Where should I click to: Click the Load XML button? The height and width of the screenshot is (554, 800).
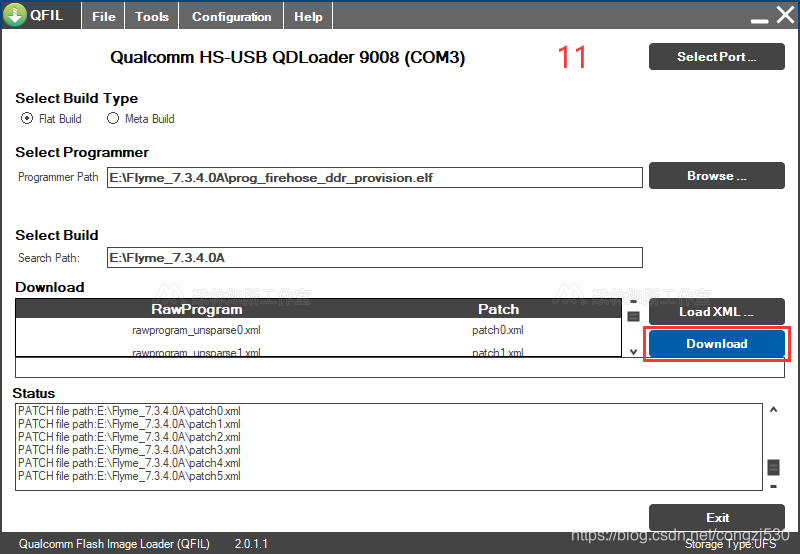716,312
